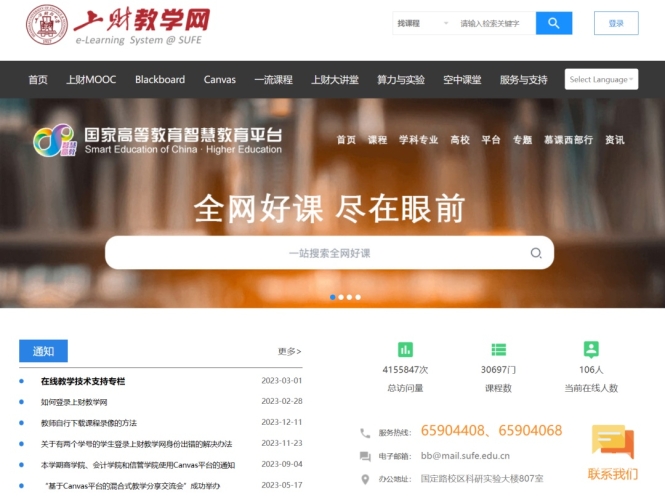The image size is (665, 500).
Task: Open 一流课程 menu item
Action: (273, 79)
